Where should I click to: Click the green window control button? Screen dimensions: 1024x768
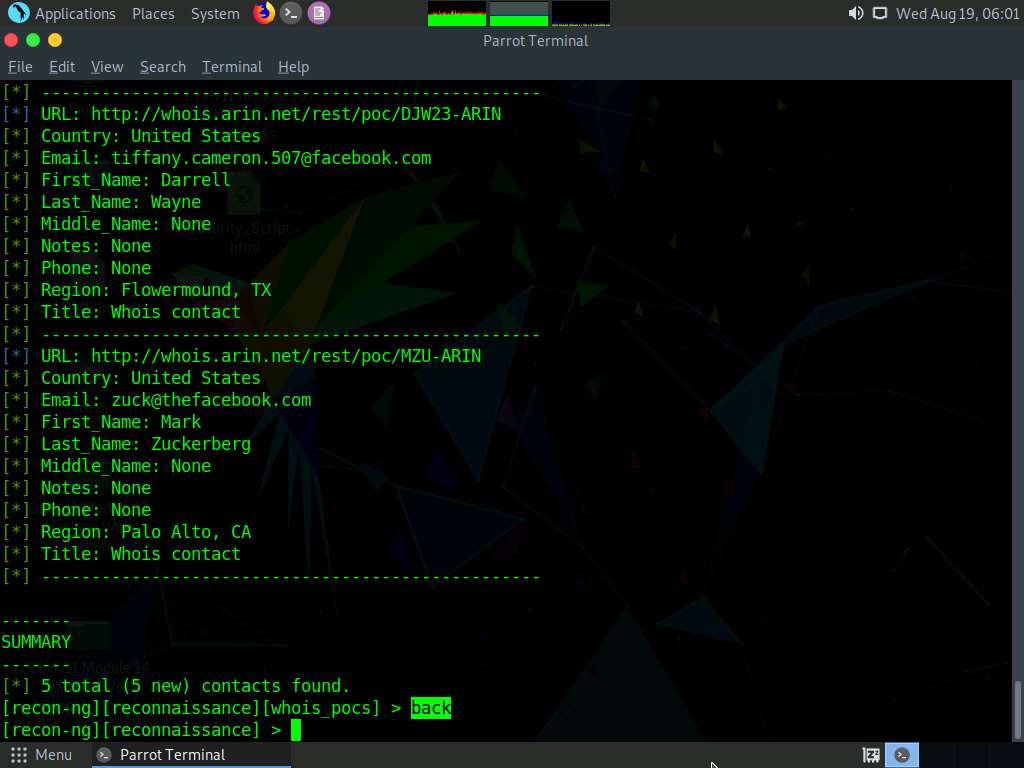point(33,40)
